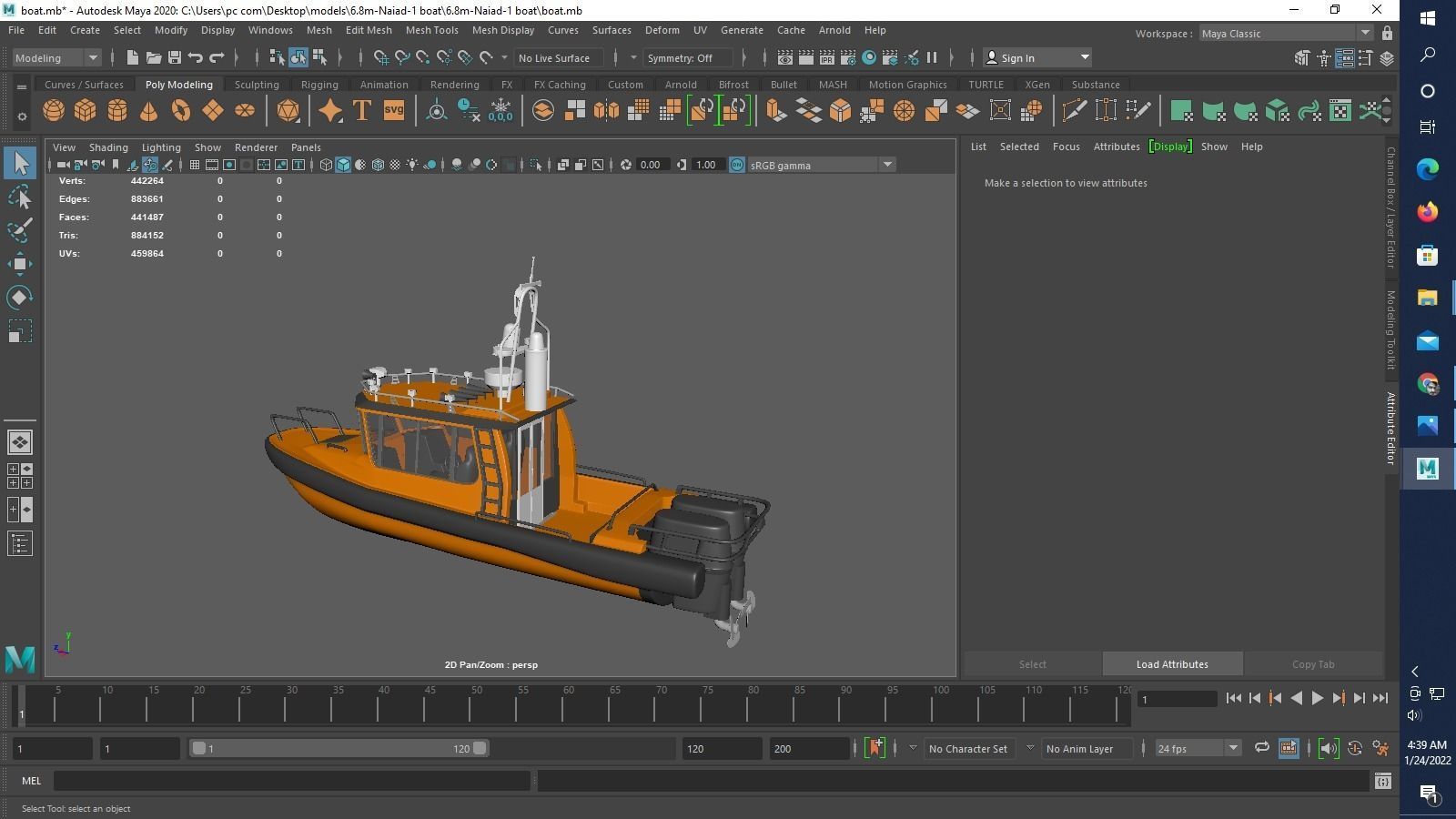Open the sRGB gamma view transform dropdown
1456x819 pixels.
(821, 165)
